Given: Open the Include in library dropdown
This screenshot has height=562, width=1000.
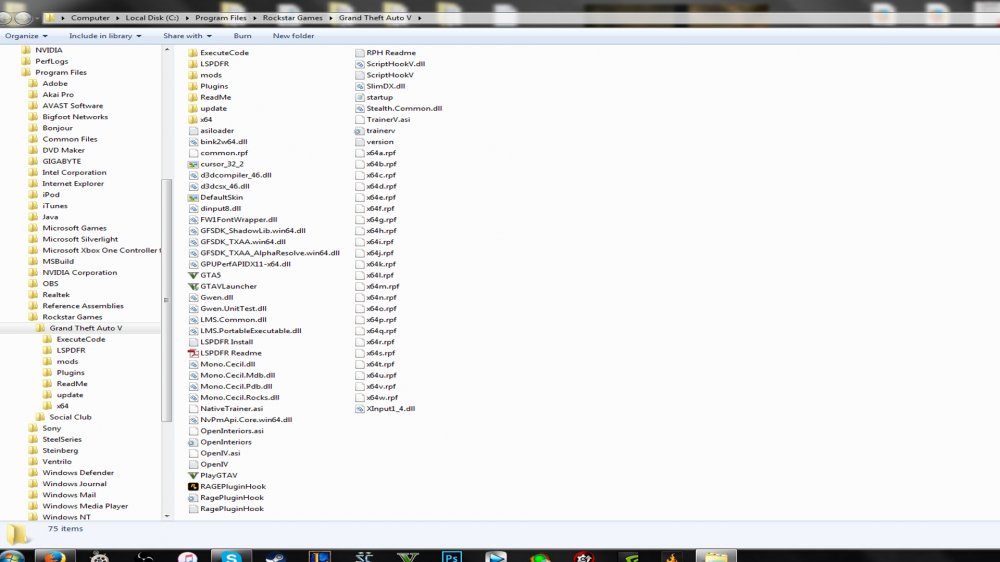Looking at the screenshot, I should point(105,36).
